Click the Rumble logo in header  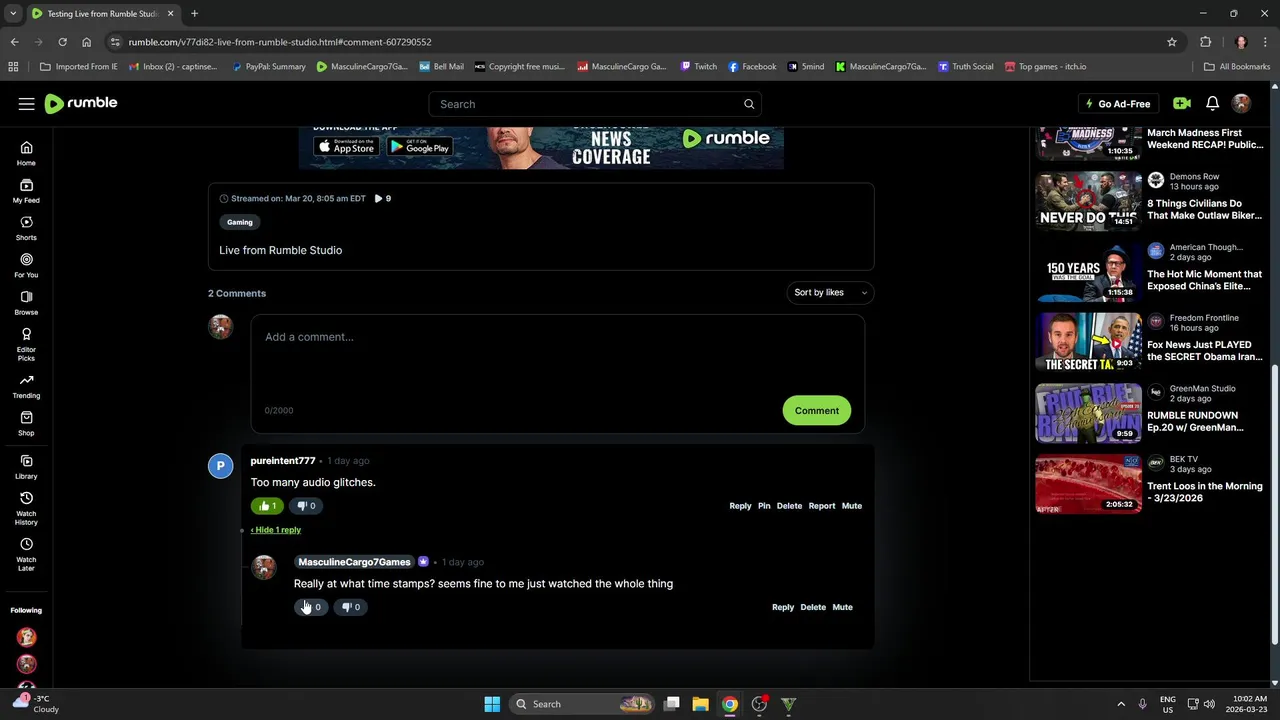(x=81, y=104)
